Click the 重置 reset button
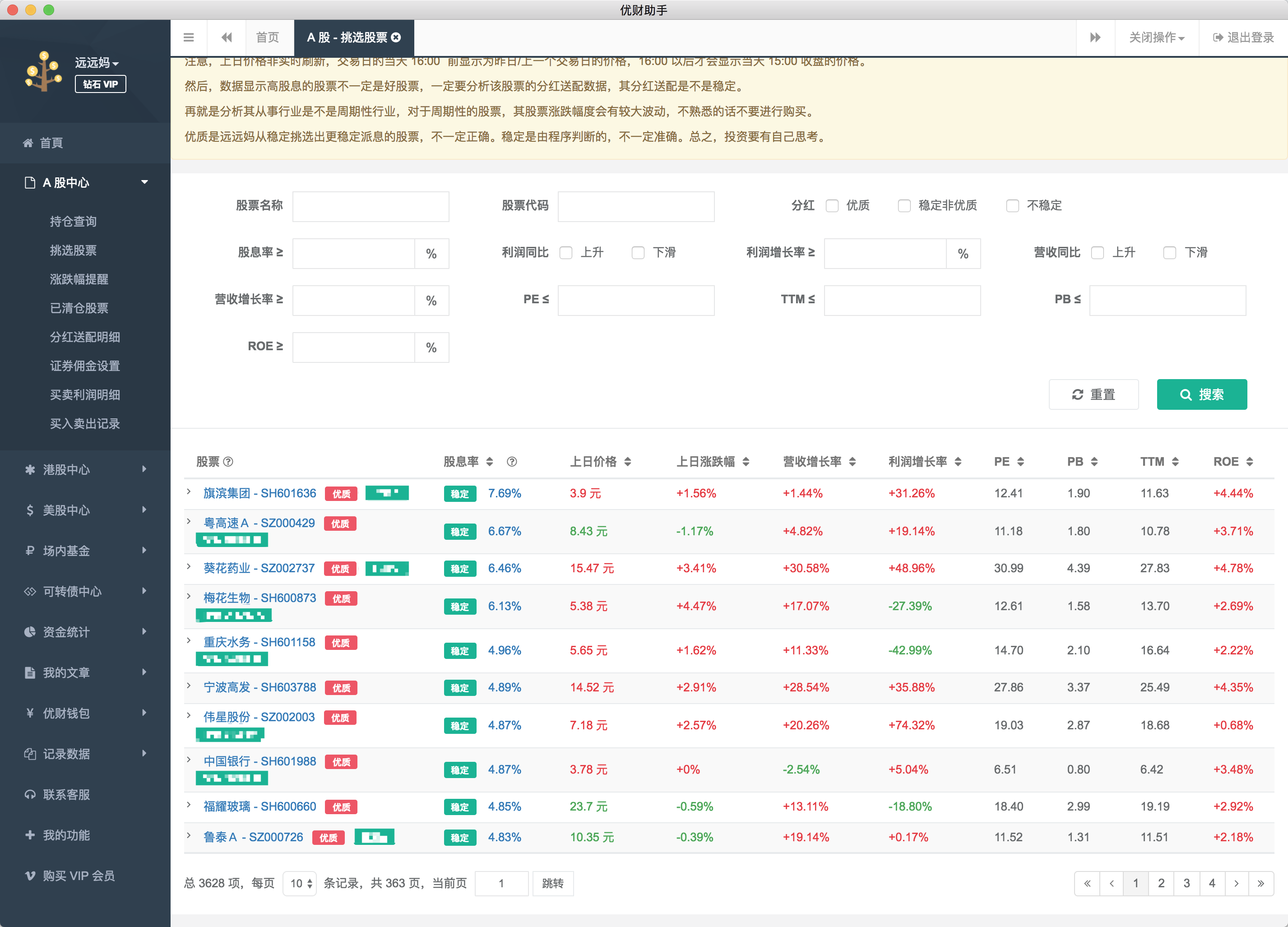 click(1094, 394)
